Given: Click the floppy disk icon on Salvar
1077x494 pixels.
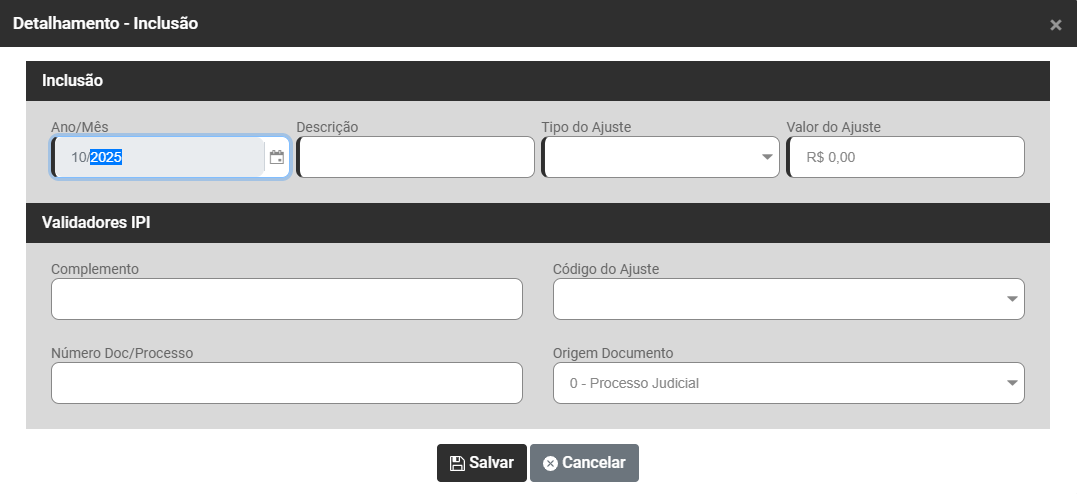Looking at the screenshot, I should pos(457,463).
